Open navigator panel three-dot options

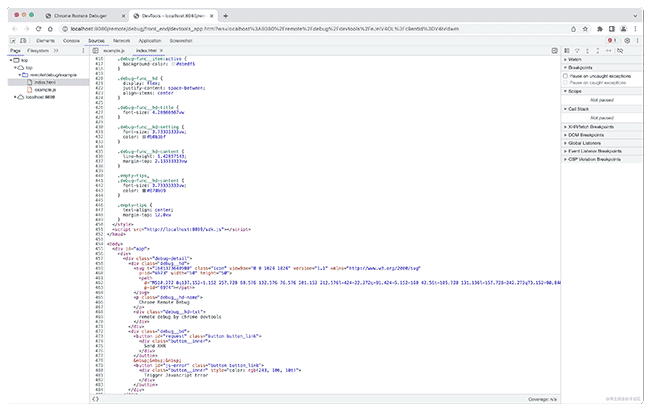[x=83, y=51]
